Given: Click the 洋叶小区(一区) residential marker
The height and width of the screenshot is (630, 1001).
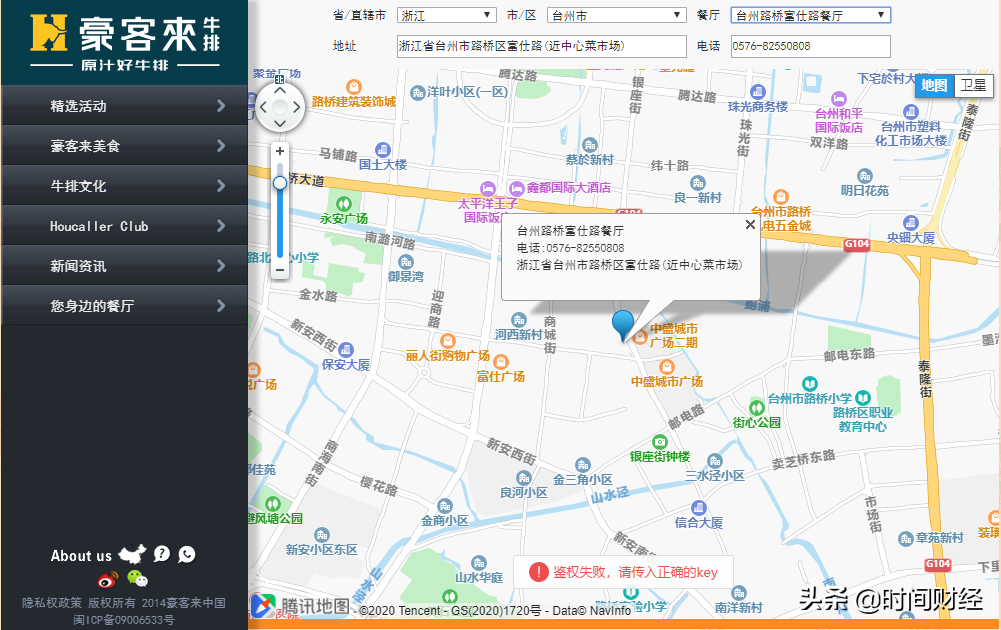Looking at the screenshot, I should coord(418,93).
